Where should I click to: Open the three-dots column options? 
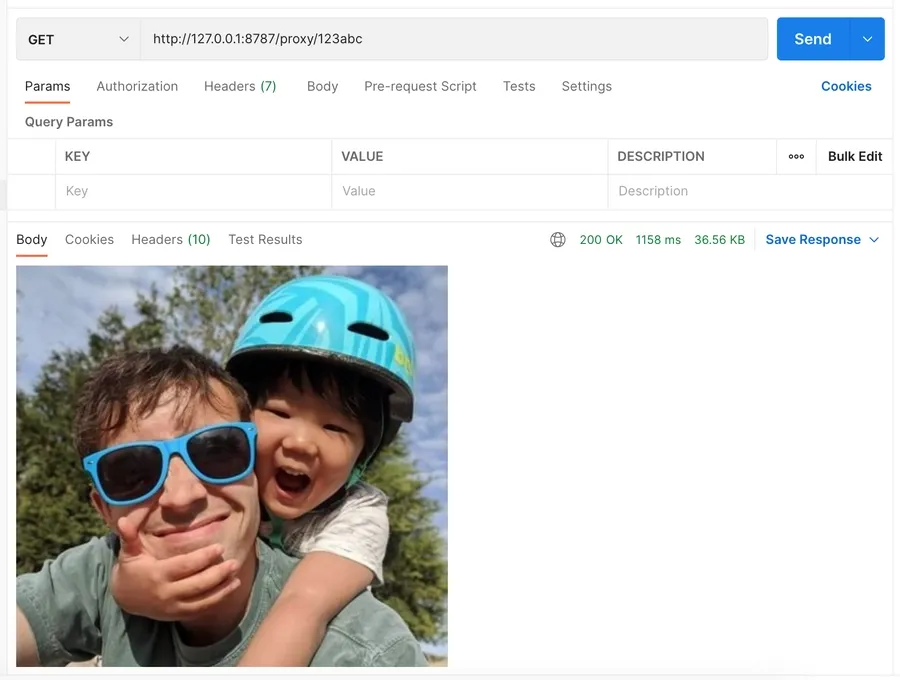pyautogui.click(x=796, y=157)
